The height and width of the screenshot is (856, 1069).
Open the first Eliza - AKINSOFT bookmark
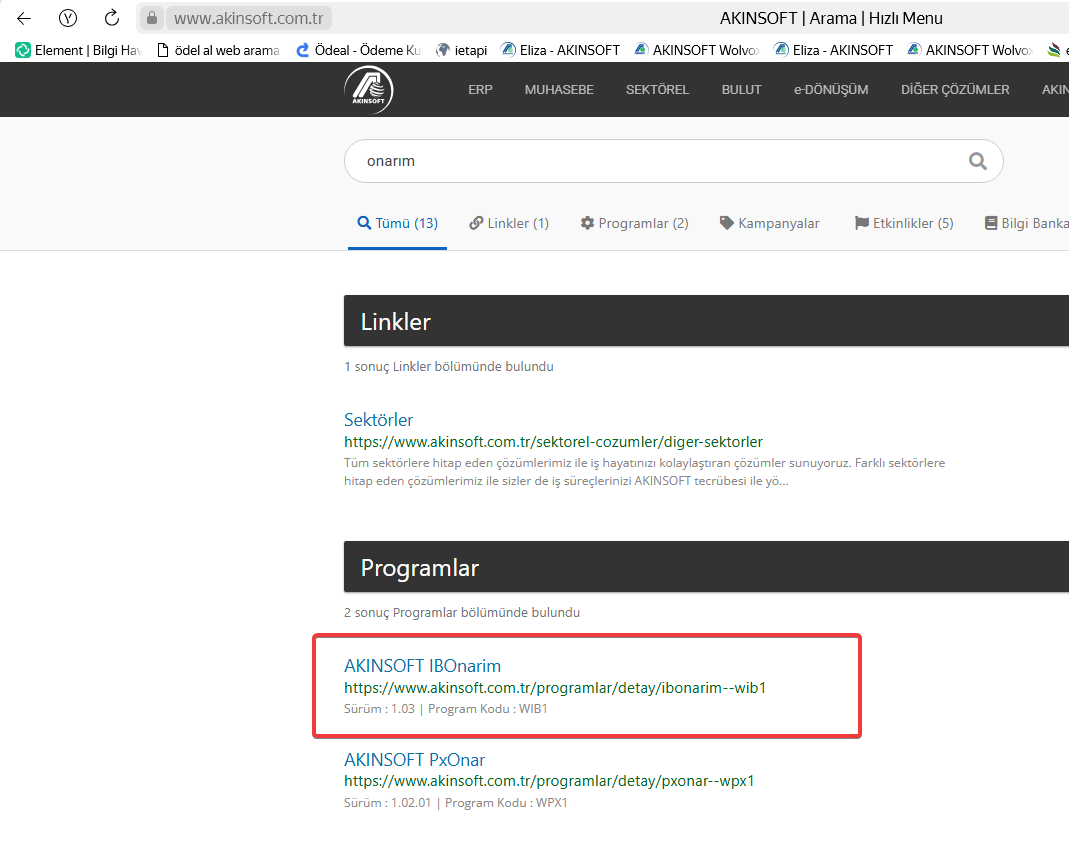(560, 50)
